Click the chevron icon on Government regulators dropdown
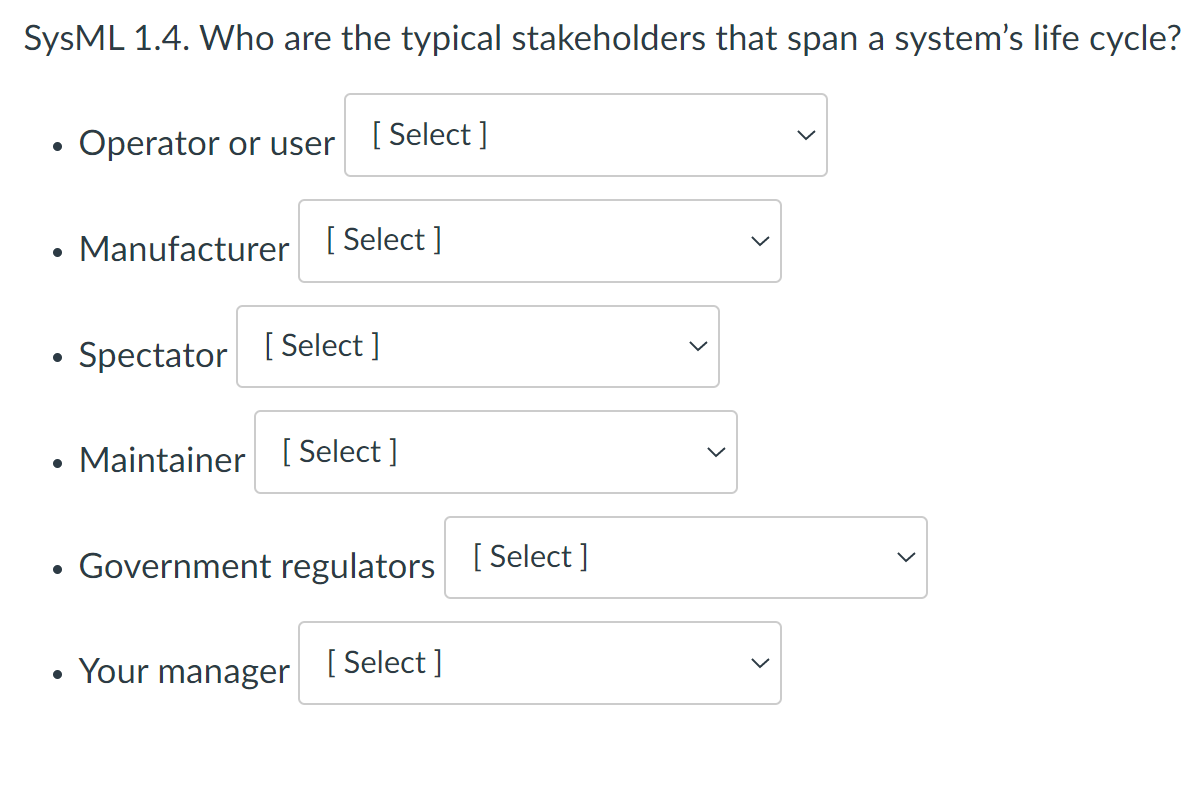 pyautogui.click(x=905, y=557)
